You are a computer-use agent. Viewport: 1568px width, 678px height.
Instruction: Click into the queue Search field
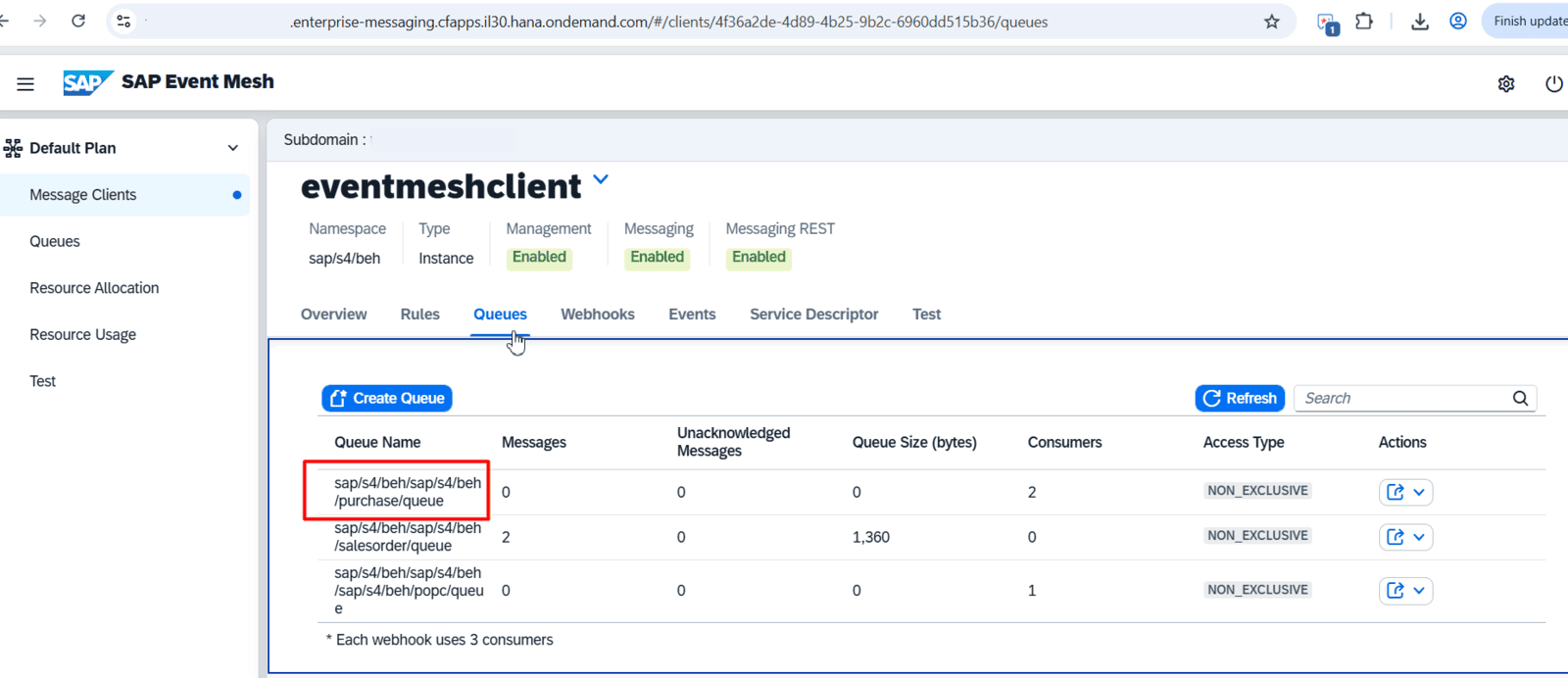click(x=1401, y=399)
